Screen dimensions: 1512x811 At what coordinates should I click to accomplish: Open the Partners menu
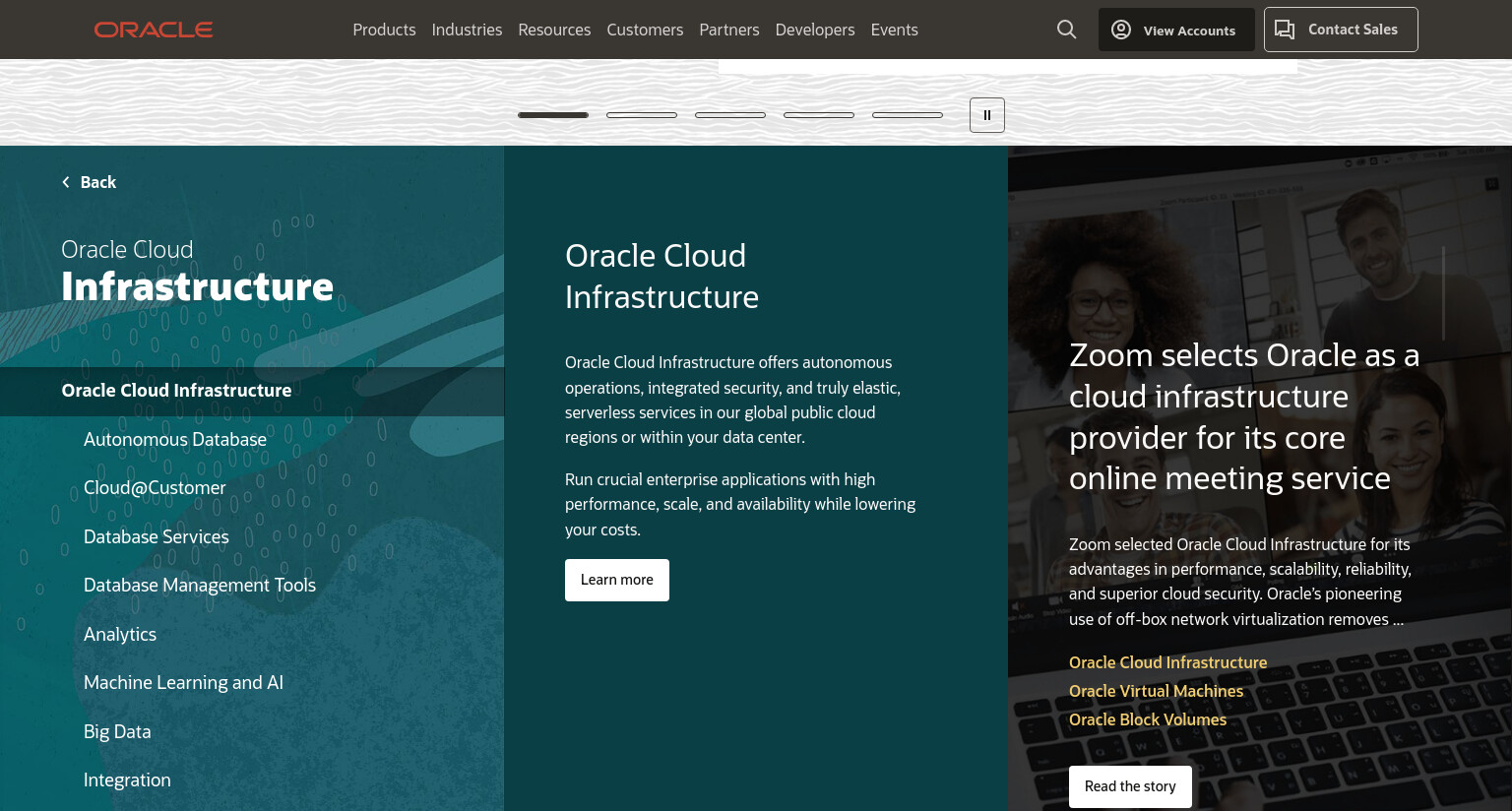[x=729, y=30]
